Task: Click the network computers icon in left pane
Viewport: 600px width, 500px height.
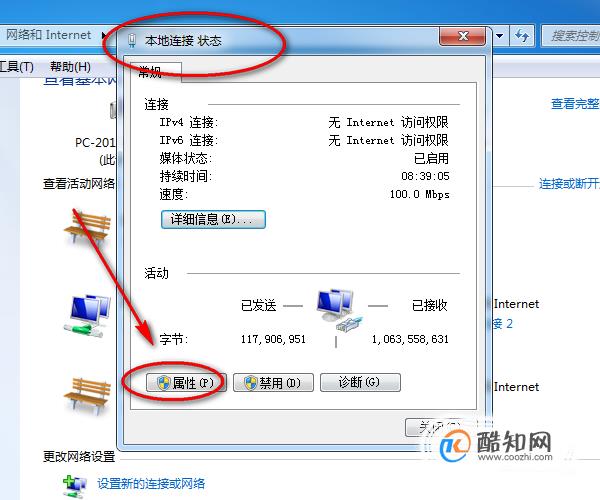Action: (x=88, y=316)
